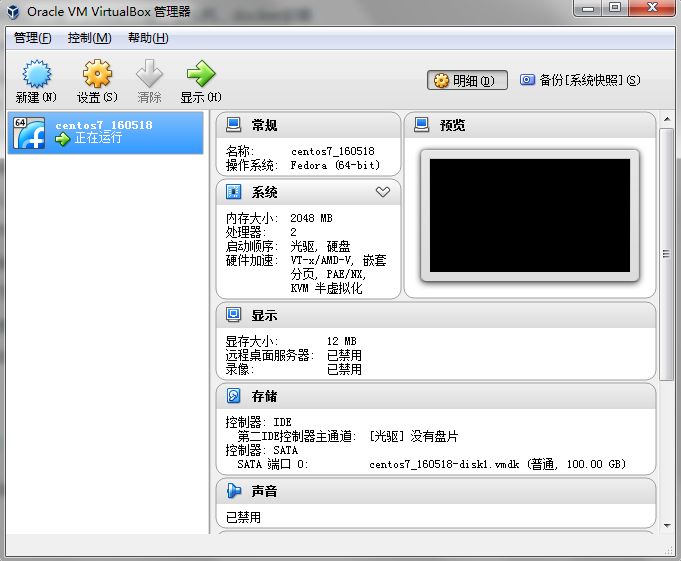
Task: Minimize the VirtualBox manager window
Action: [x=588, y=8]
